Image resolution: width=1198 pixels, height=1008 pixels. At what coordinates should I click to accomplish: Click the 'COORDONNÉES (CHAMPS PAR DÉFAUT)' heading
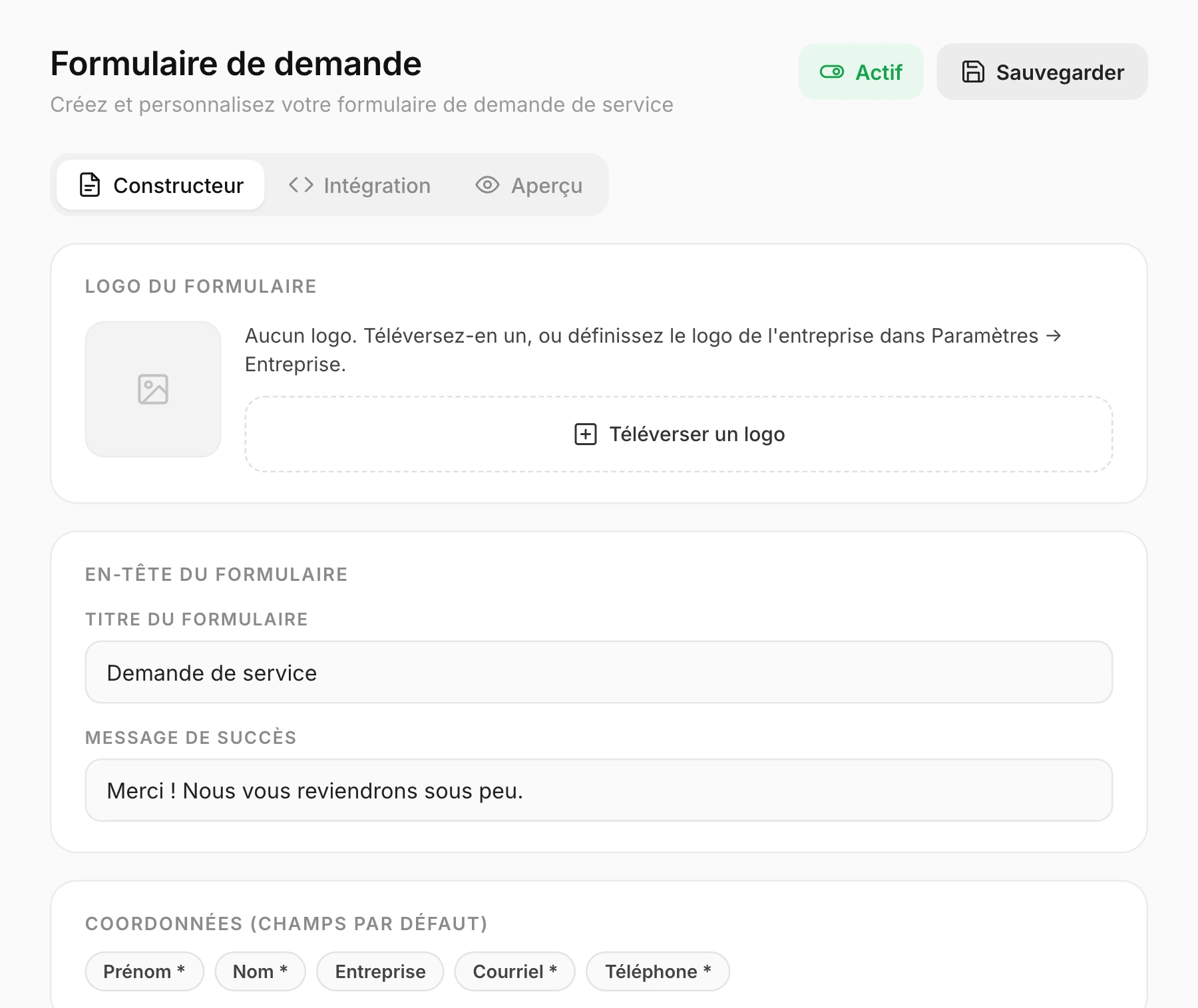click(286, 924)
